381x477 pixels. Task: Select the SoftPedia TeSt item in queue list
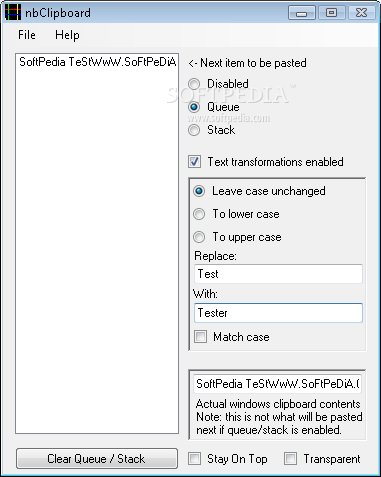97,62
